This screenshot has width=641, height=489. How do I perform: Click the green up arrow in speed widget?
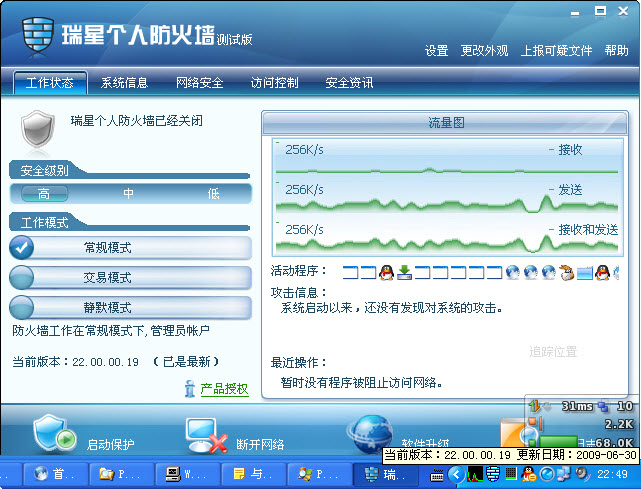pyautogui.click(x=534, y=406)
